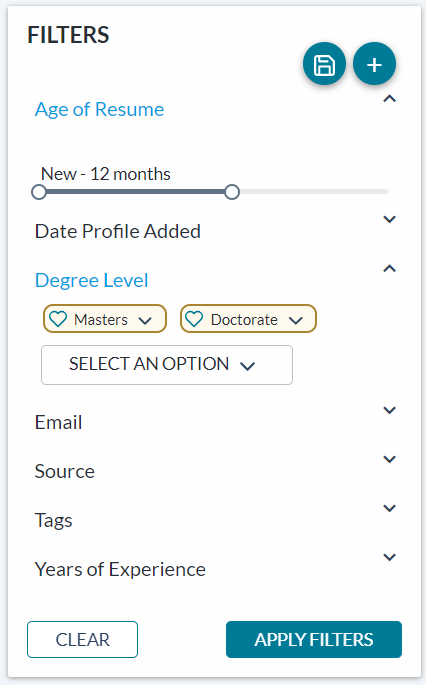This screenshot has height=685, width=426.
Task: Collapse the Age of Resume section
Action: [x=389, y=99]
